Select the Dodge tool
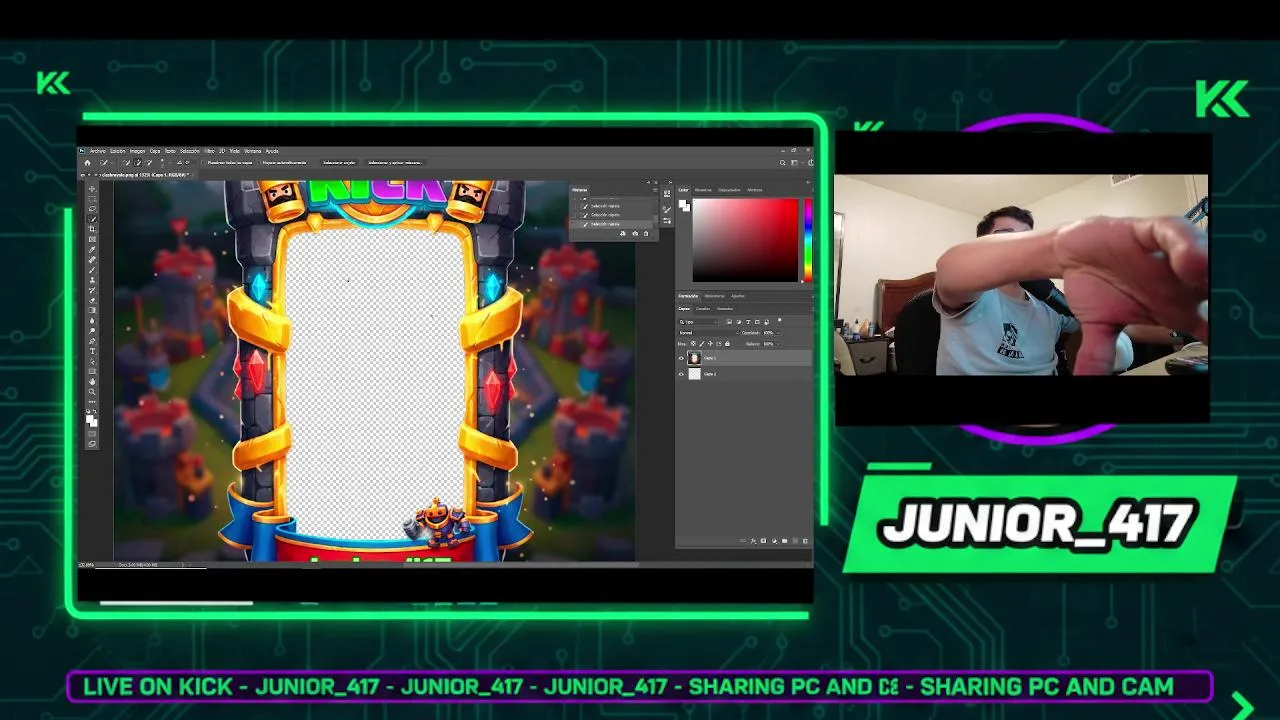 tap(93, 330)
